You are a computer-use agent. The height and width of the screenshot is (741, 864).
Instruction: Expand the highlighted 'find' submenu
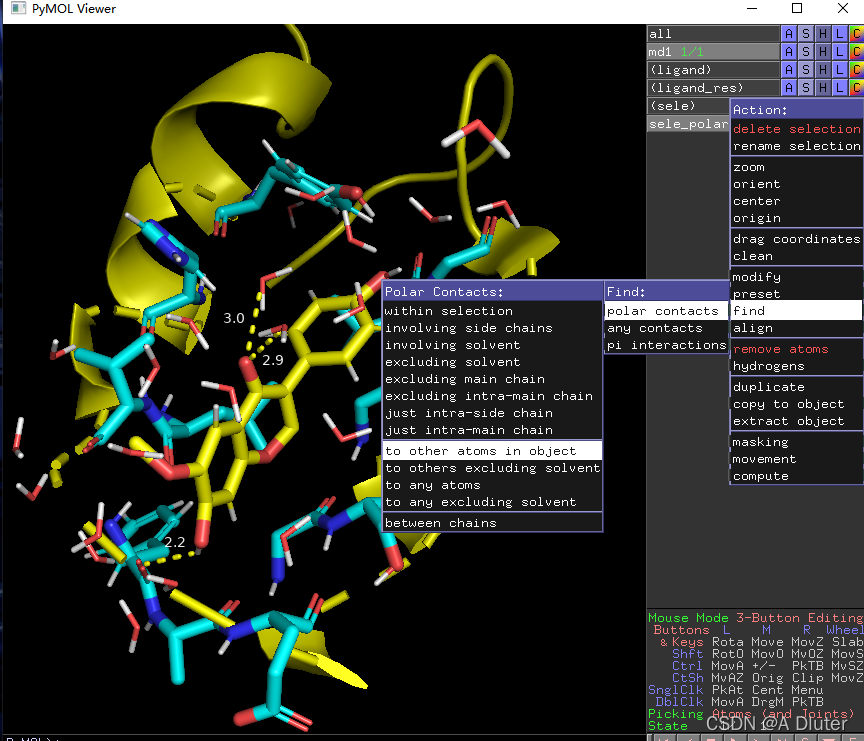[x=797, y=311]
